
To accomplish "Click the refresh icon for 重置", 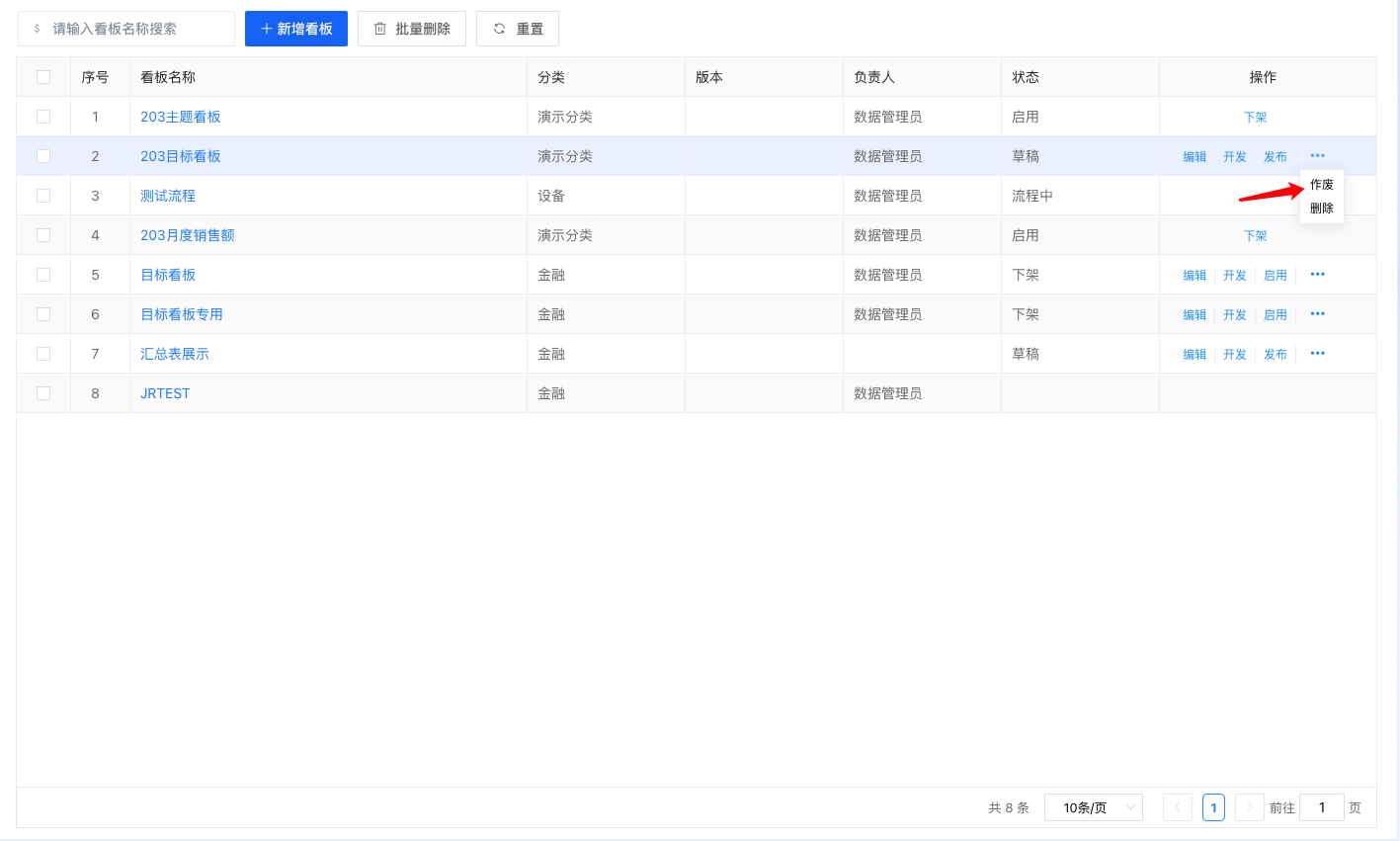I will point(499,29).
